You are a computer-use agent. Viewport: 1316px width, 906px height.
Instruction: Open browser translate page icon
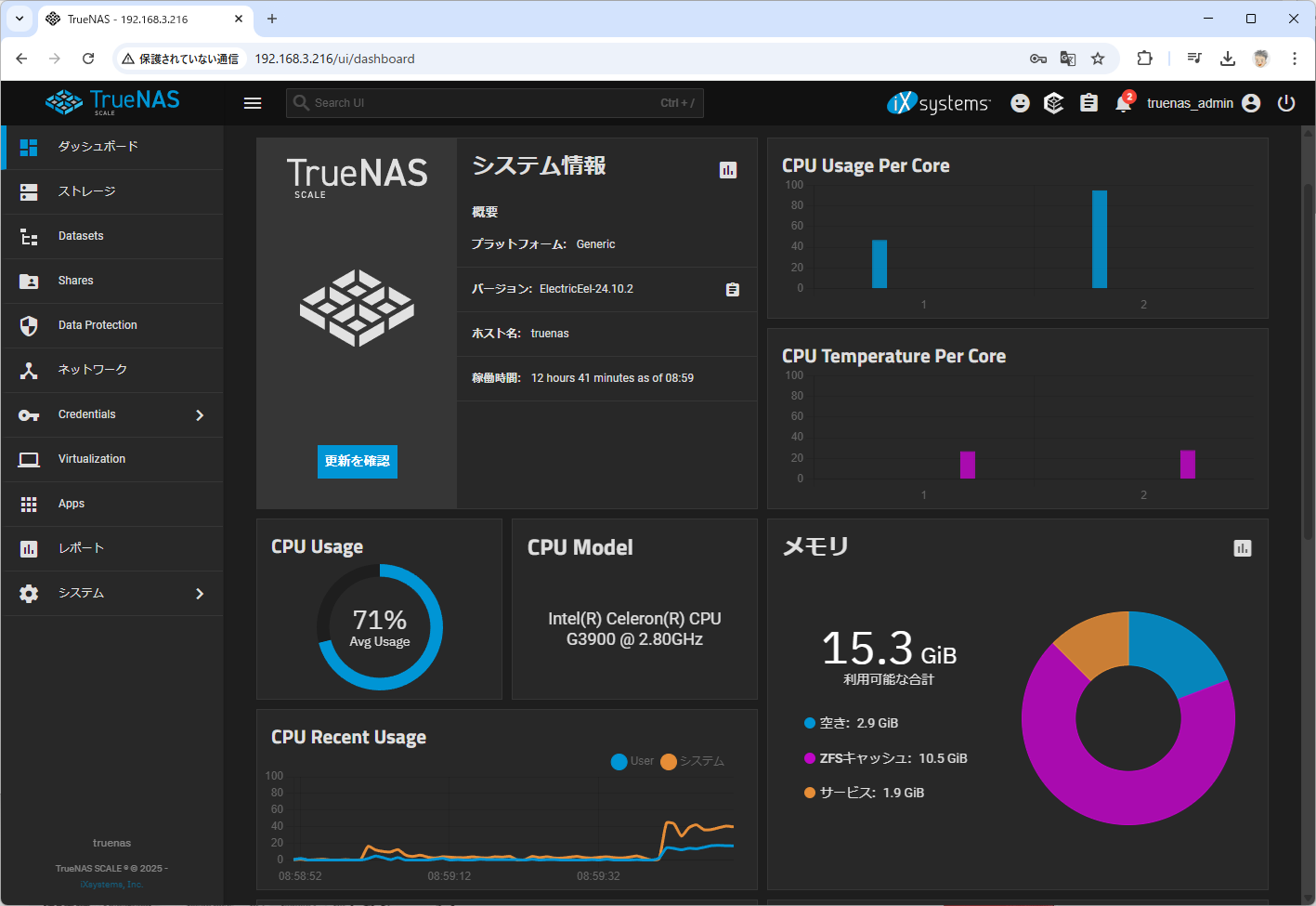pyautogui.click(x=1068, y=59)
